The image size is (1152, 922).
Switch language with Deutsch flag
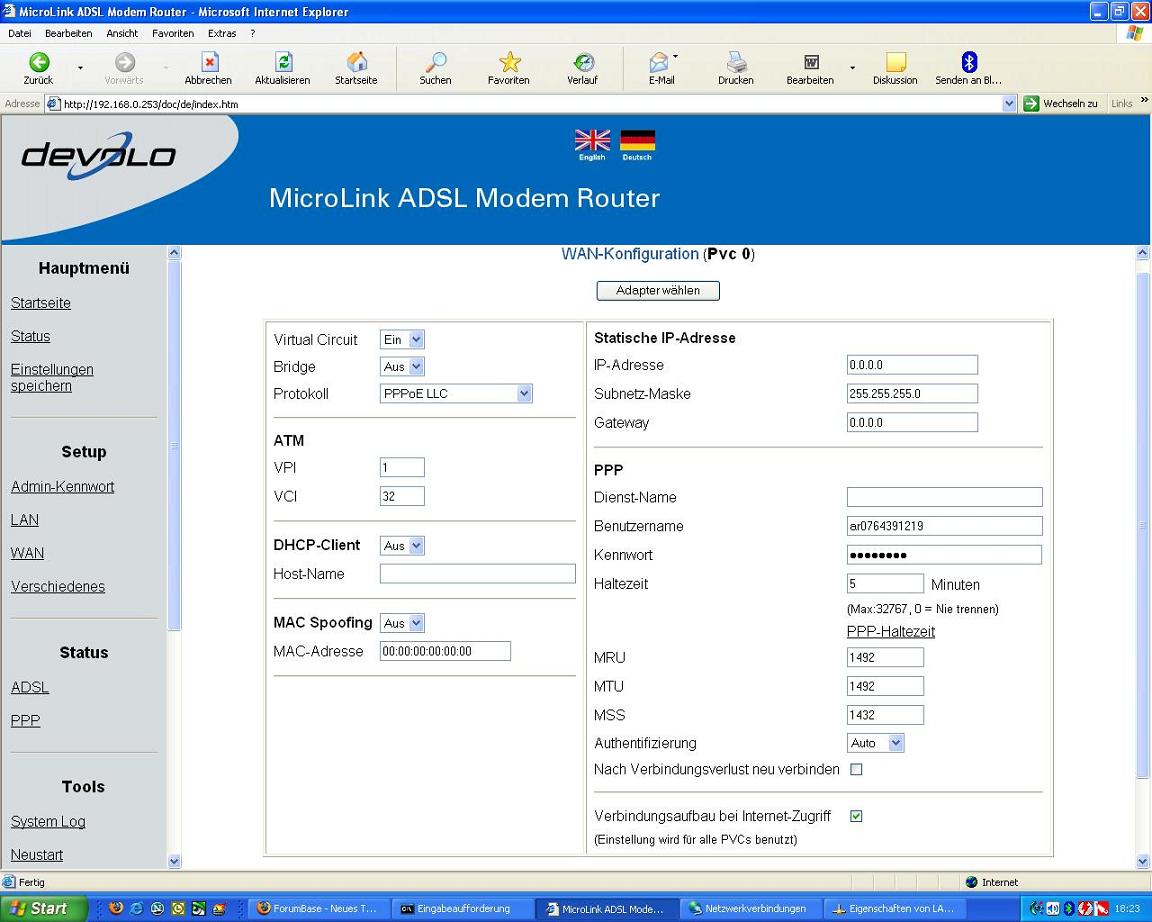pos(637,140)
